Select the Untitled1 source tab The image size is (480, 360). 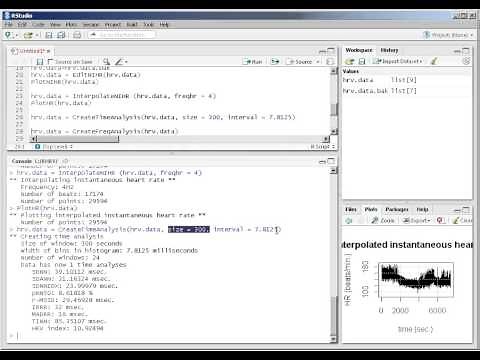click(x=30, y=51)
